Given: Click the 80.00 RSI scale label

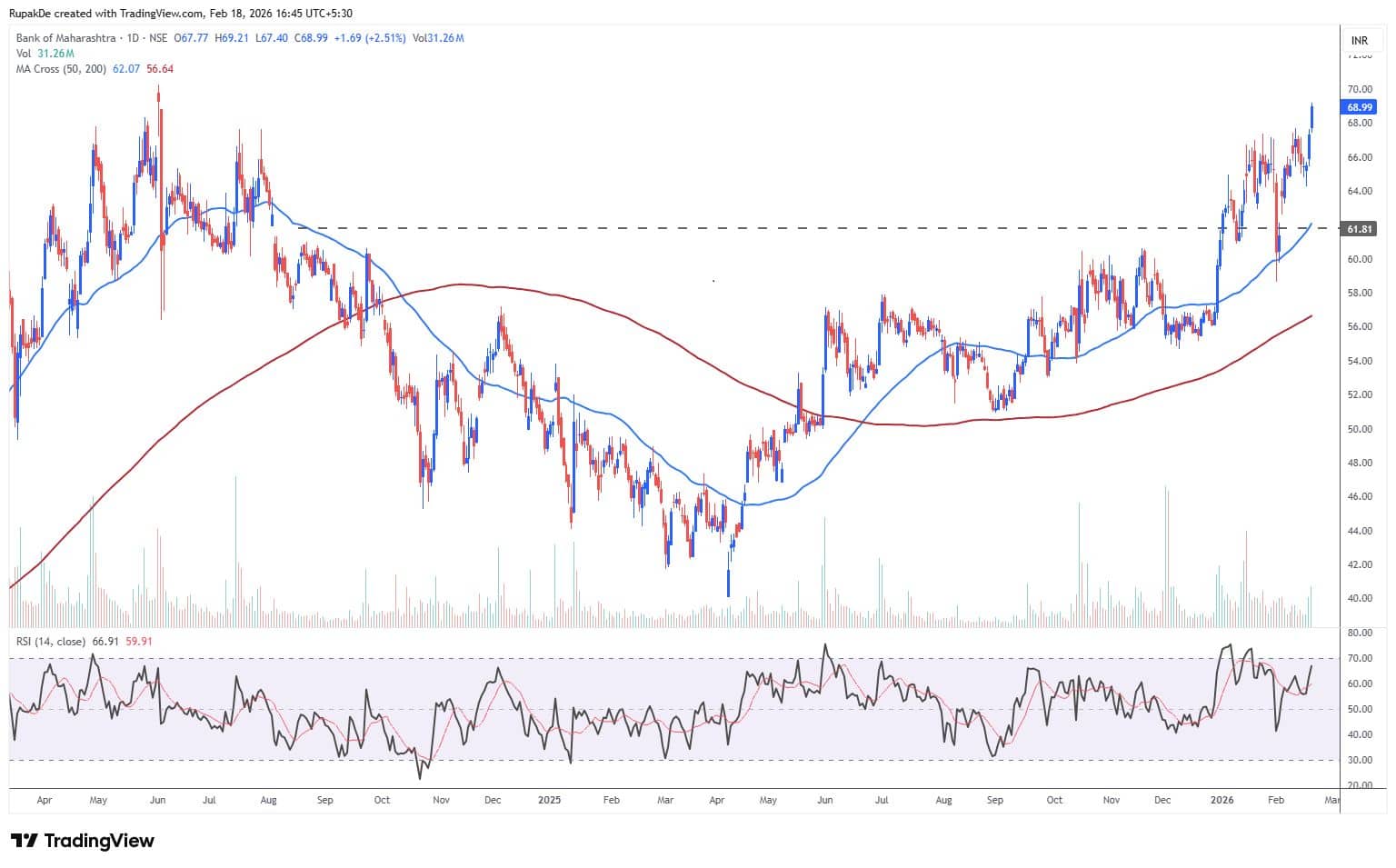Looking at the screenshot, I should 1360,633.
